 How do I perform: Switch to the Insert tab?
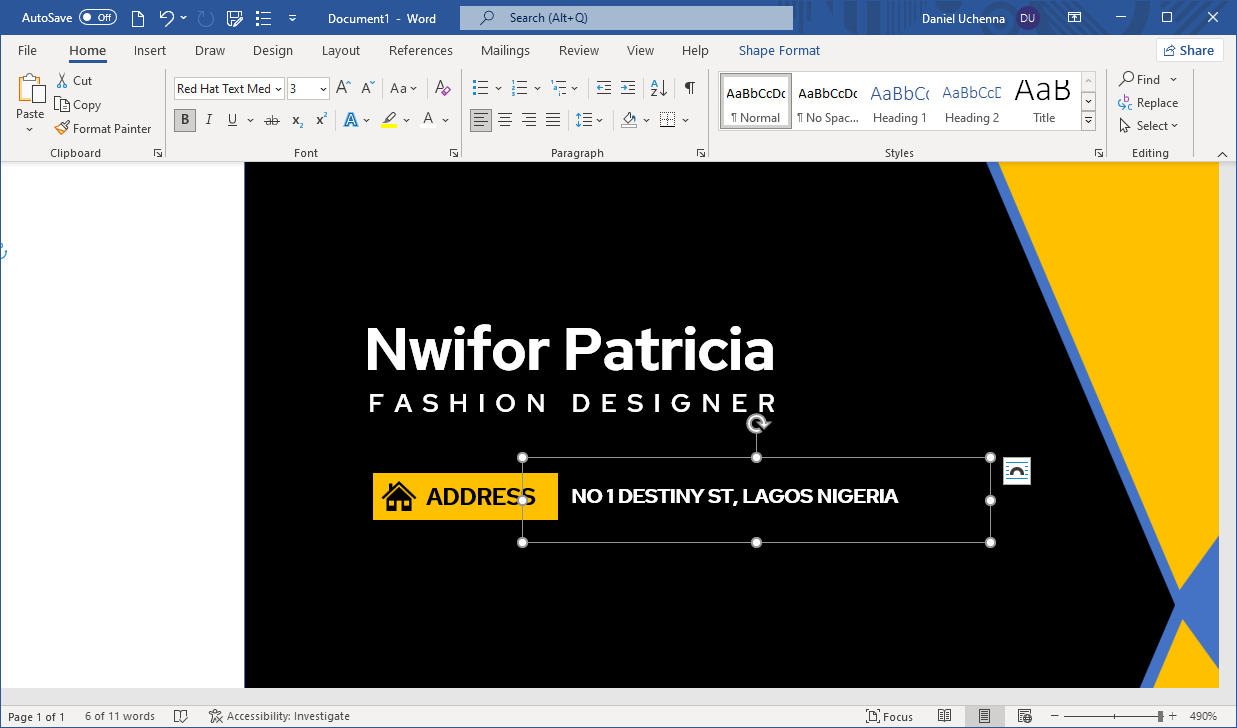pyautogui.click(x=150, y=50)
